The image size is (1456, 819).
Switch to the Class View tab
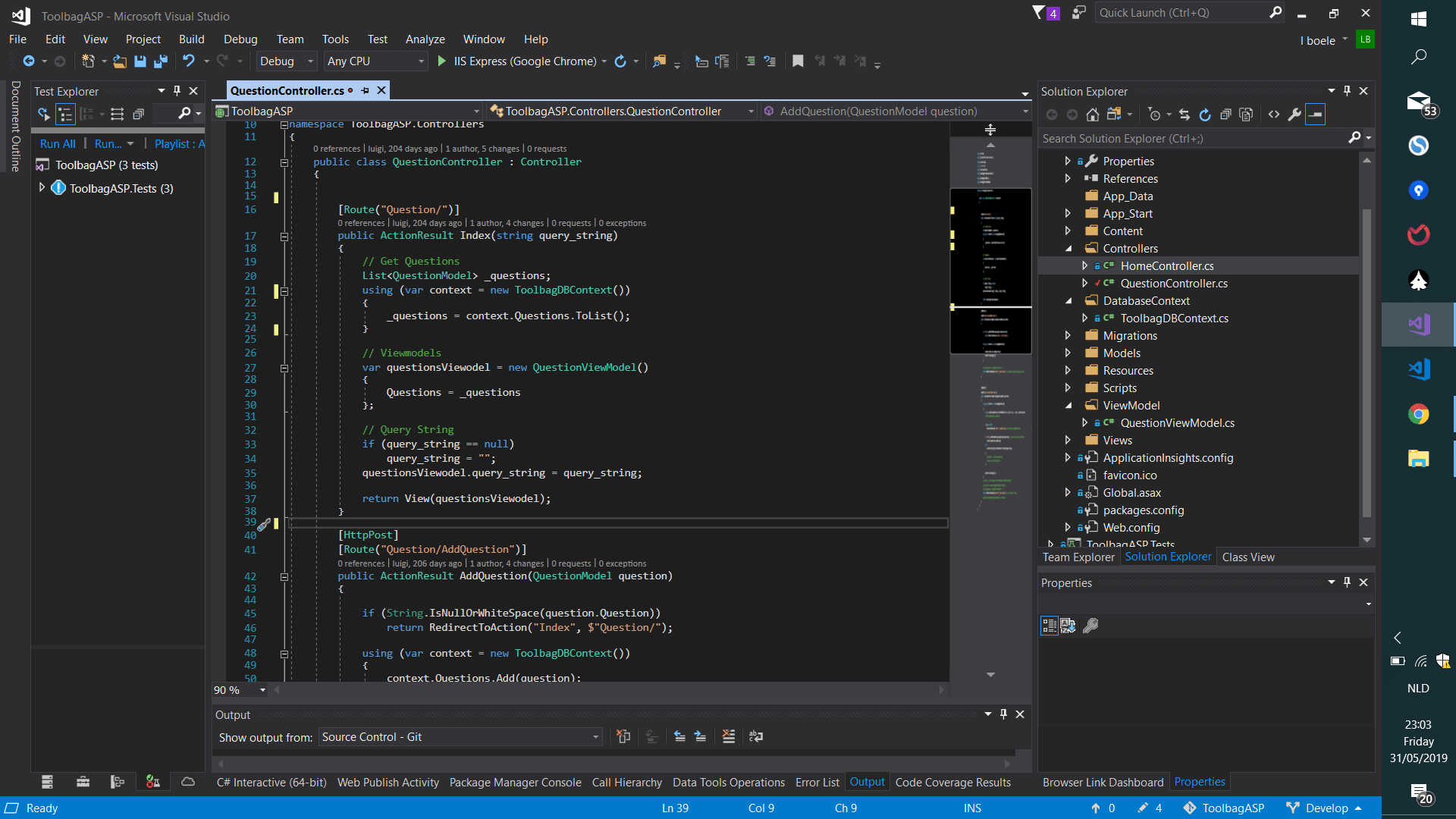[x=1248, y=557]
